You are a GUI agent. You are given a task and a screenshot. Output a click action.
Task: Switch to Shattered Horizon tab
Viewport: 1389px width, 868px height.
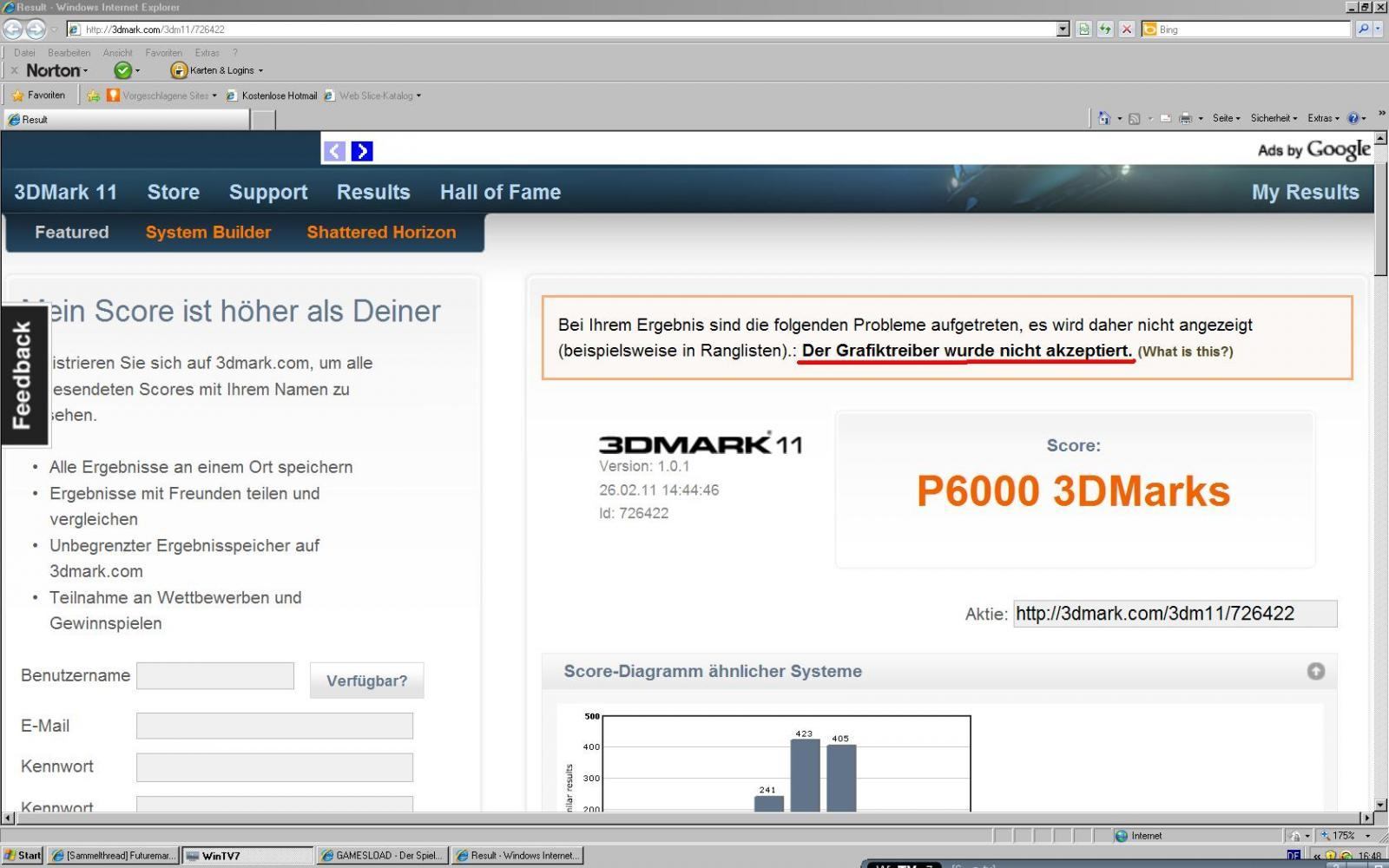pos(381,232)
